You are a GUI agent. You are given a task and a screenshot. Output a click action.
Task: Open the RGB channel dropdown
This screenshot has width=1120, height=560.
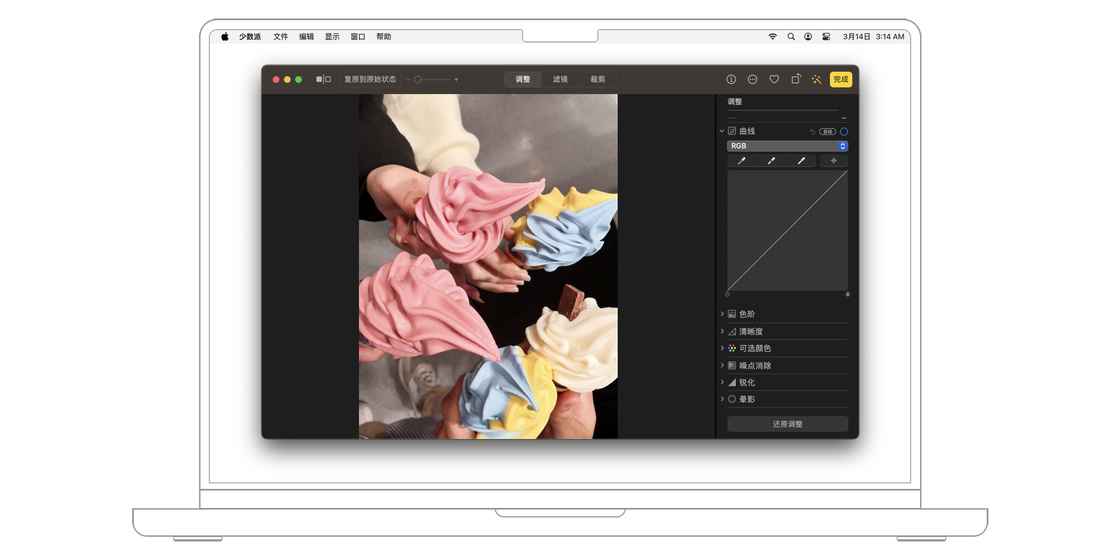pyautogui.click(x=787, y=146)
